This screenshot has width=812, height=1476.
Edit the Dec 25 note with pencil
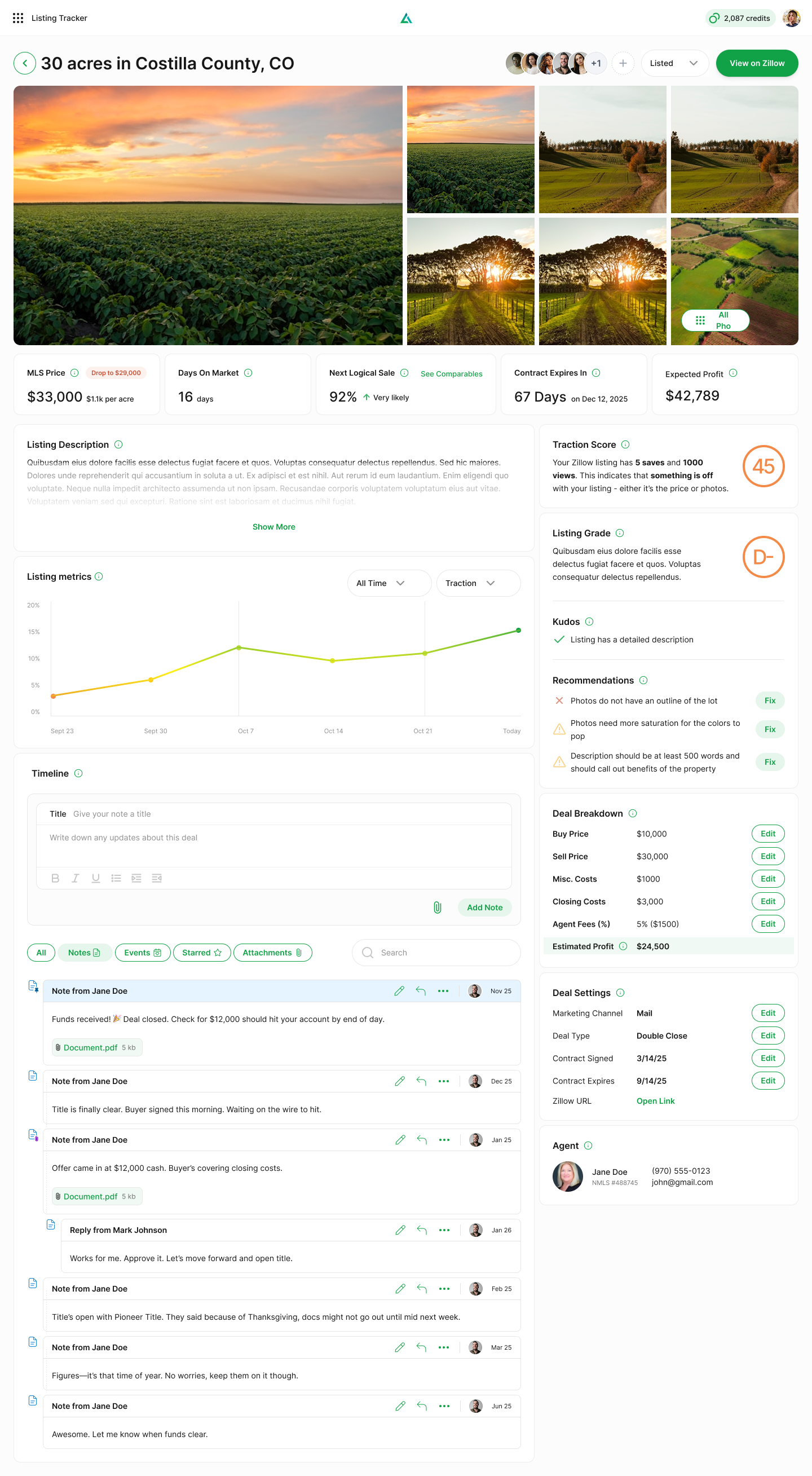coord(400,1081)
